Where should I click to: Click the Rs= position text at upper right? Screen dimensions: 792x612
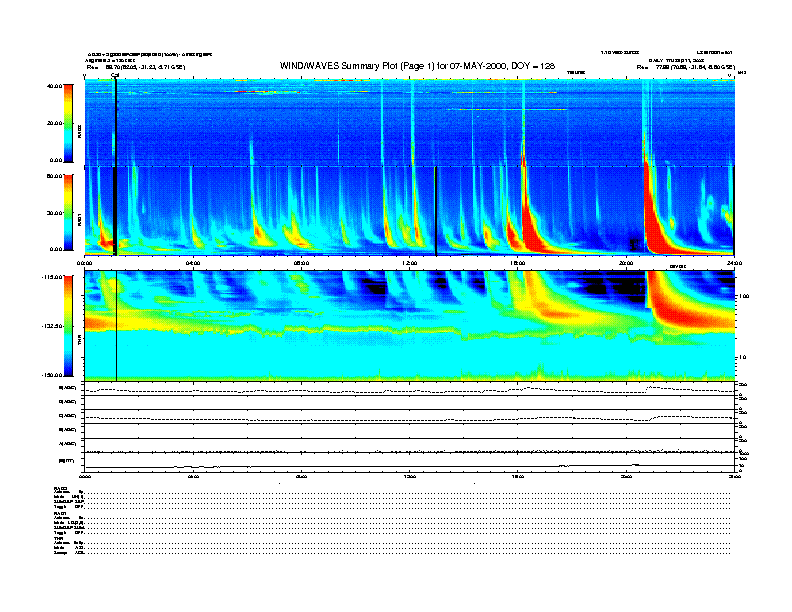click(x=685, y=67)
